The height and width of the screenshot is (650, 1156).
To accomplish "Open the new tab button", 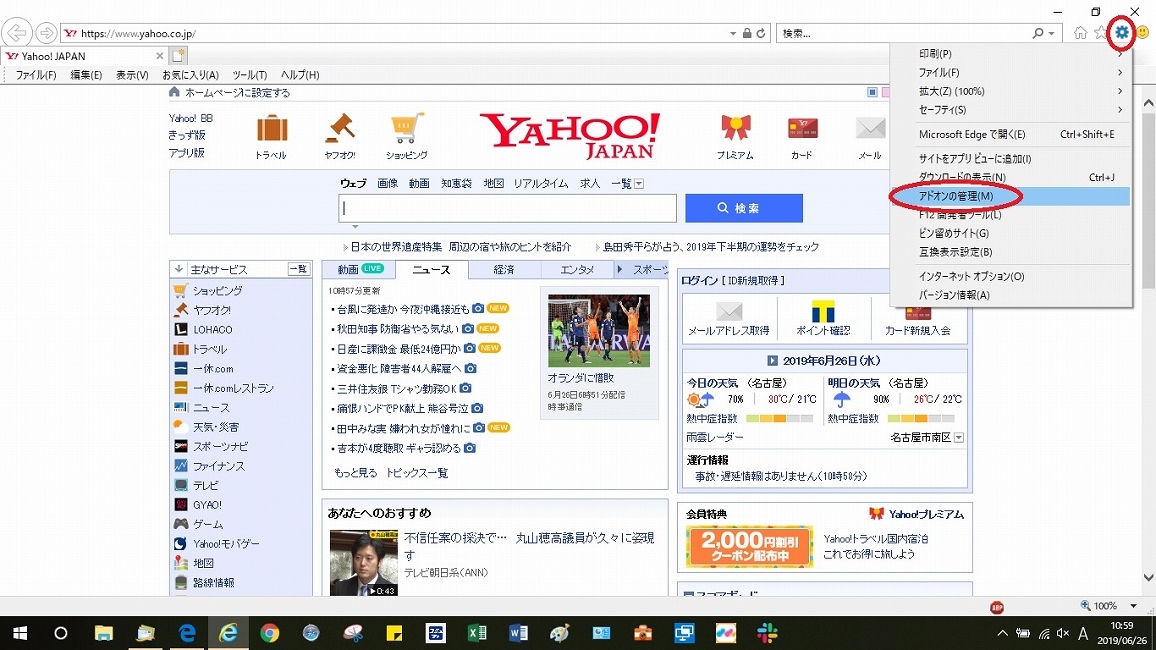I will [x=178, y=55].
